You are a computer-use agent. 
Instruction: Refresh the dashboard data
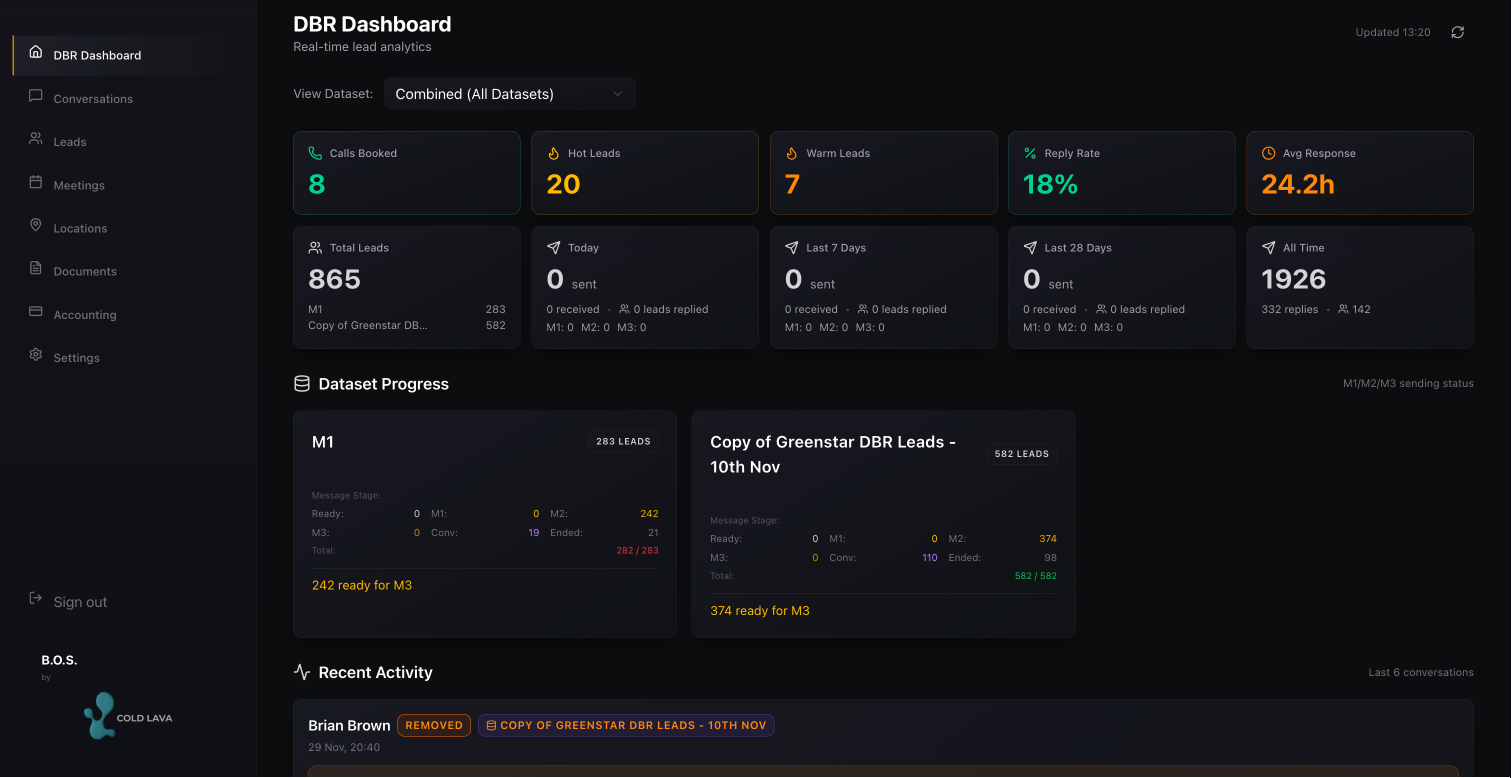coord(1457,31)
